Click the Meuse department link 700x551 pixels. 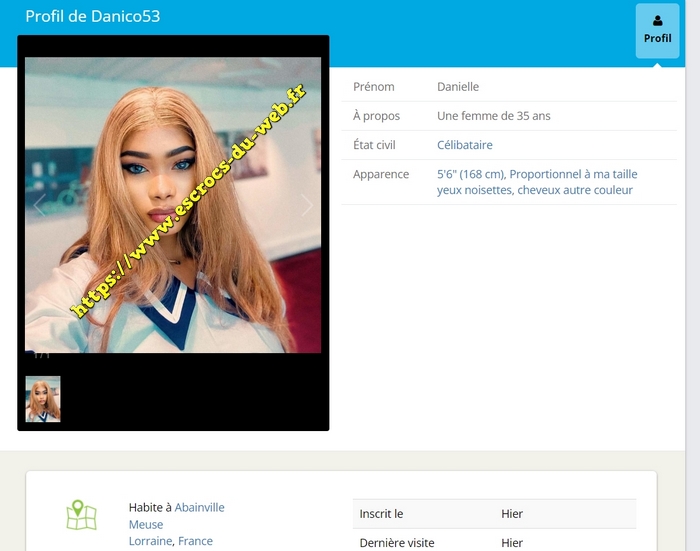coord(146,524)
